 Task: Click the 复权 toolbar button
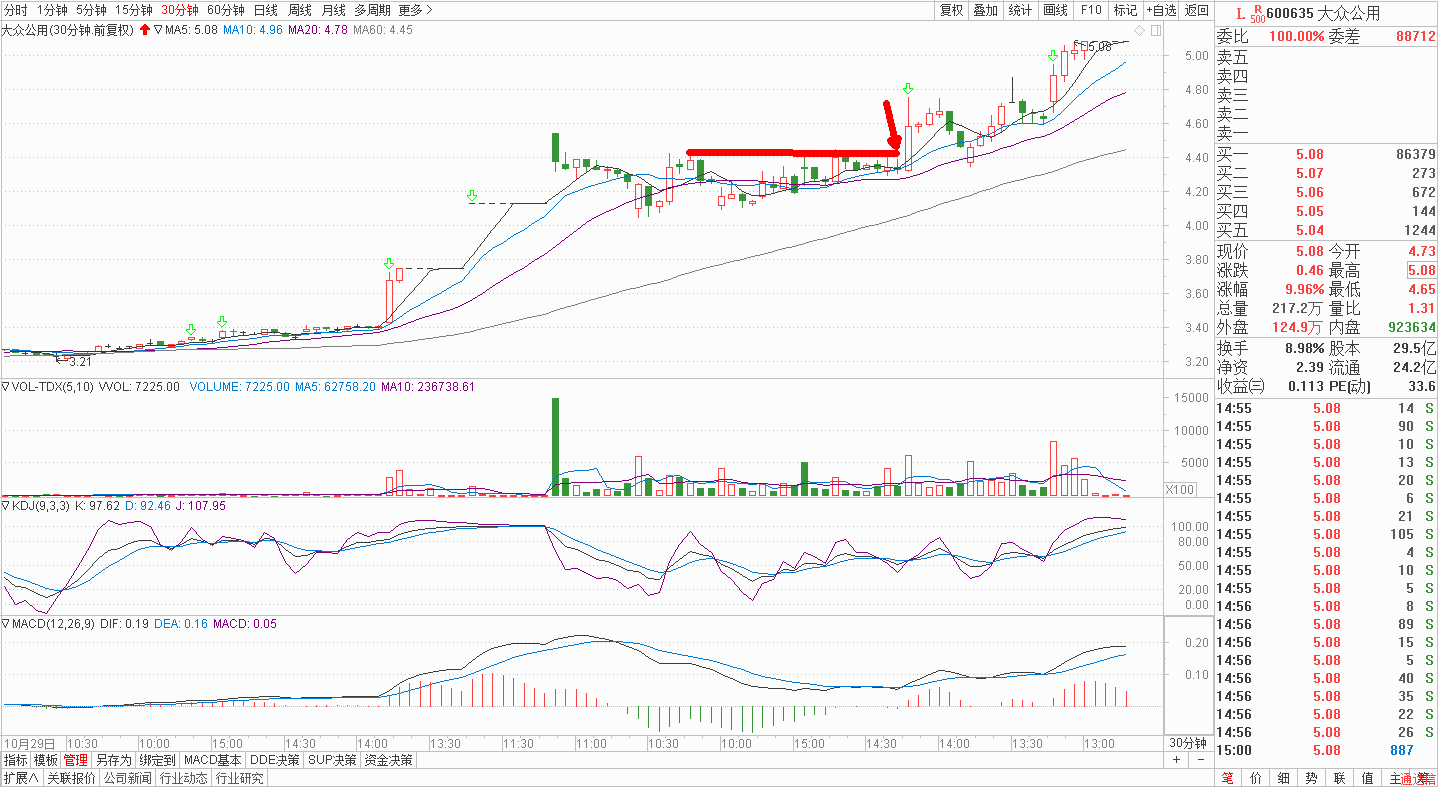(951, 10)
